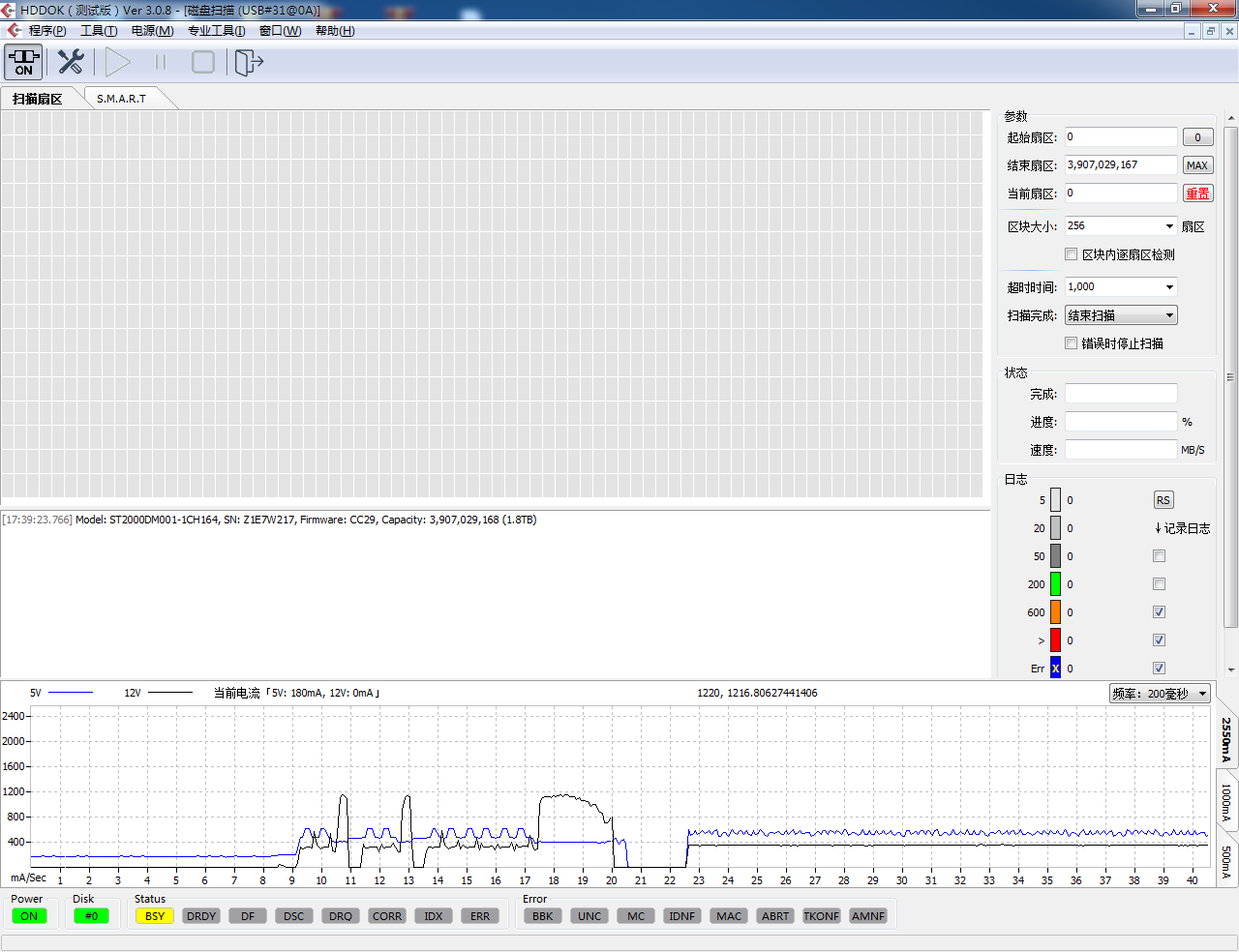Viewport: 1239px width, 952px height.
Task: Click the HDDOK logo icon in menu bar
Action: 15,30
